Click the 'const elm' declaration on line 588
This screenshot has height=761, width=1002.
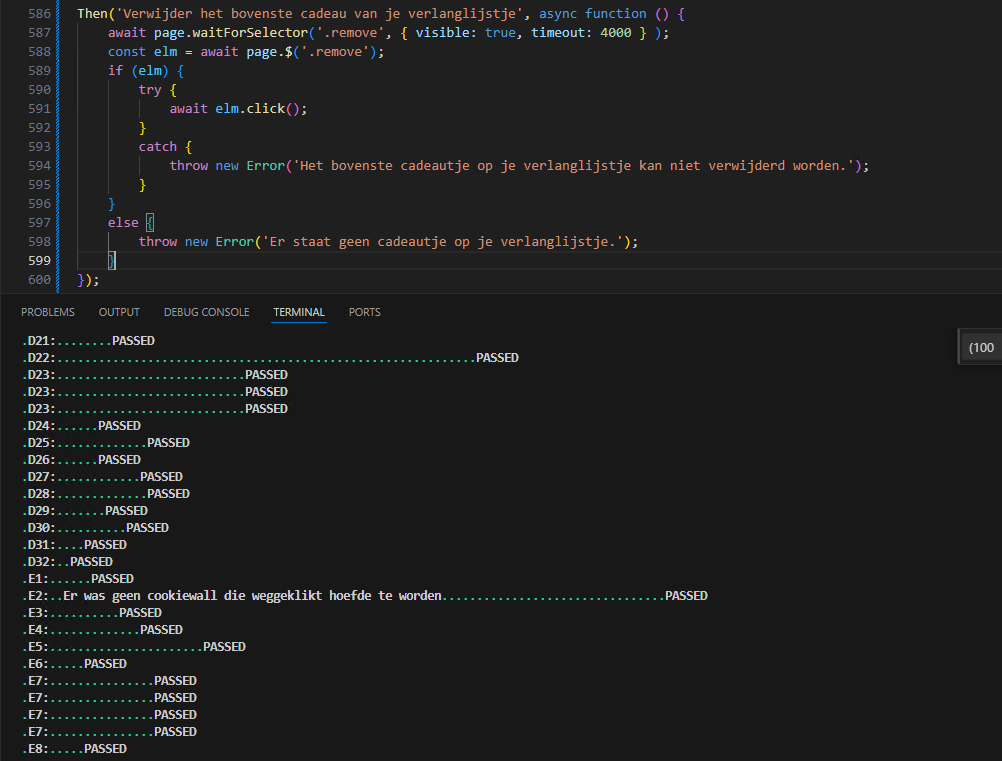pos(143,52)
